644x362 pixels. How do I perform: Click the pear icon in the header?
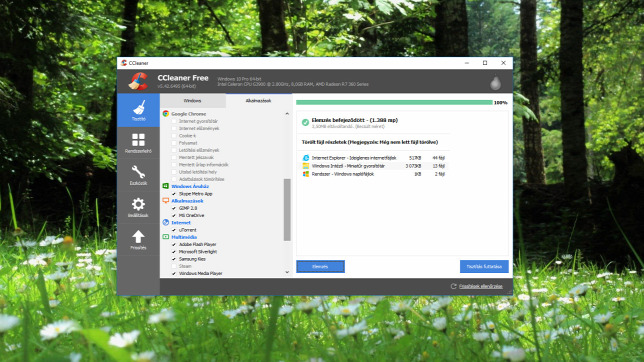pyautogui.click(x=495, y=82)
